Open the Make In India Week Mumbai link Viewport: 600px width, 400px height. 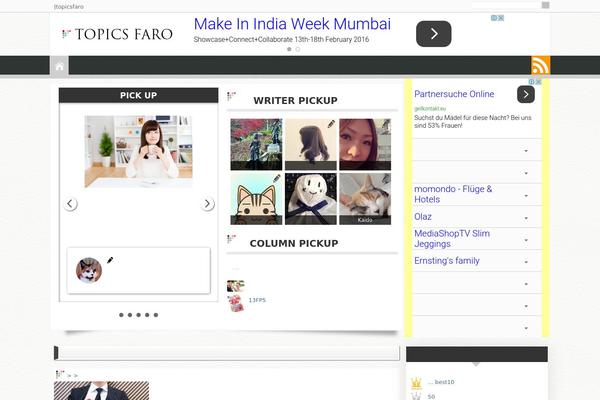click(x=292, y=24)
